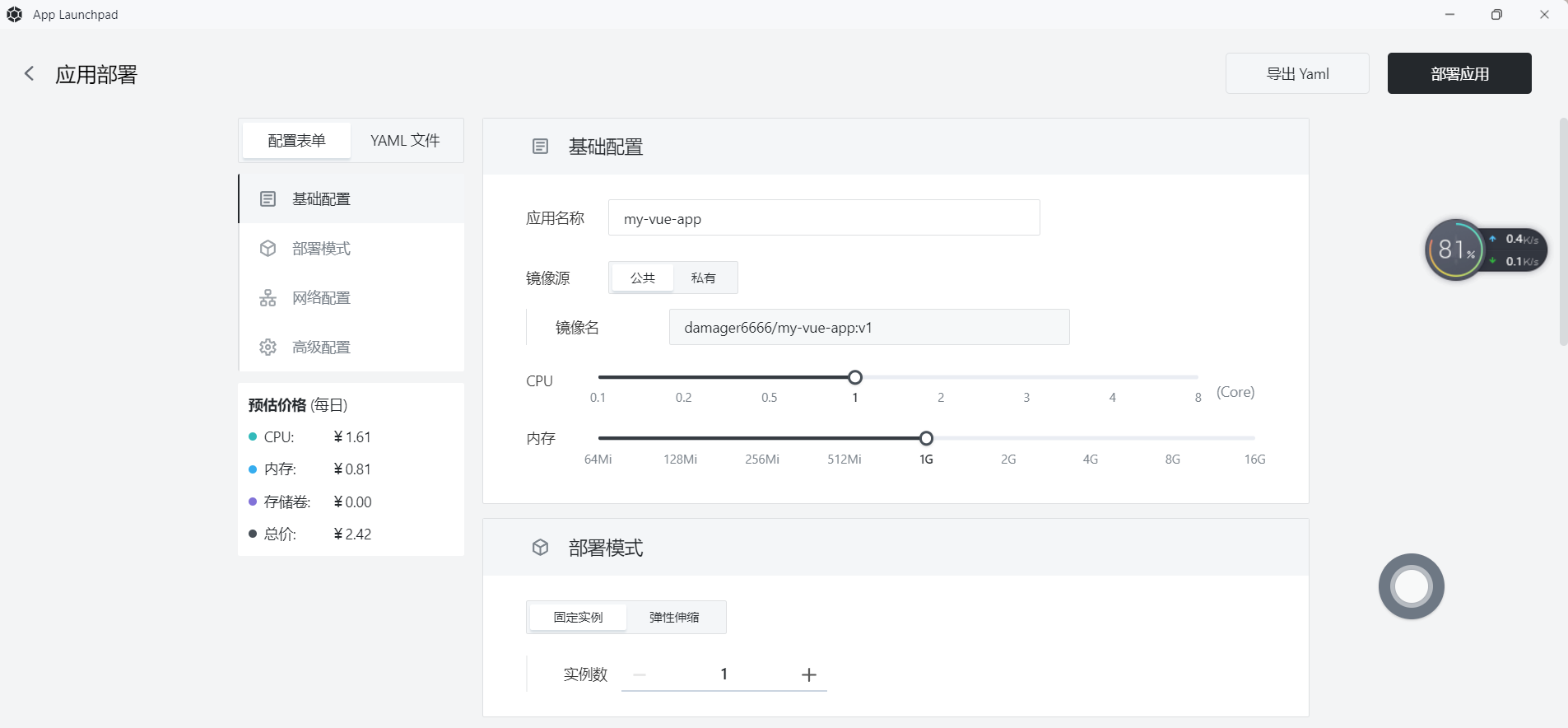Select 公共 image source option
1568x728 pixels.
click(x=643, y=278)
